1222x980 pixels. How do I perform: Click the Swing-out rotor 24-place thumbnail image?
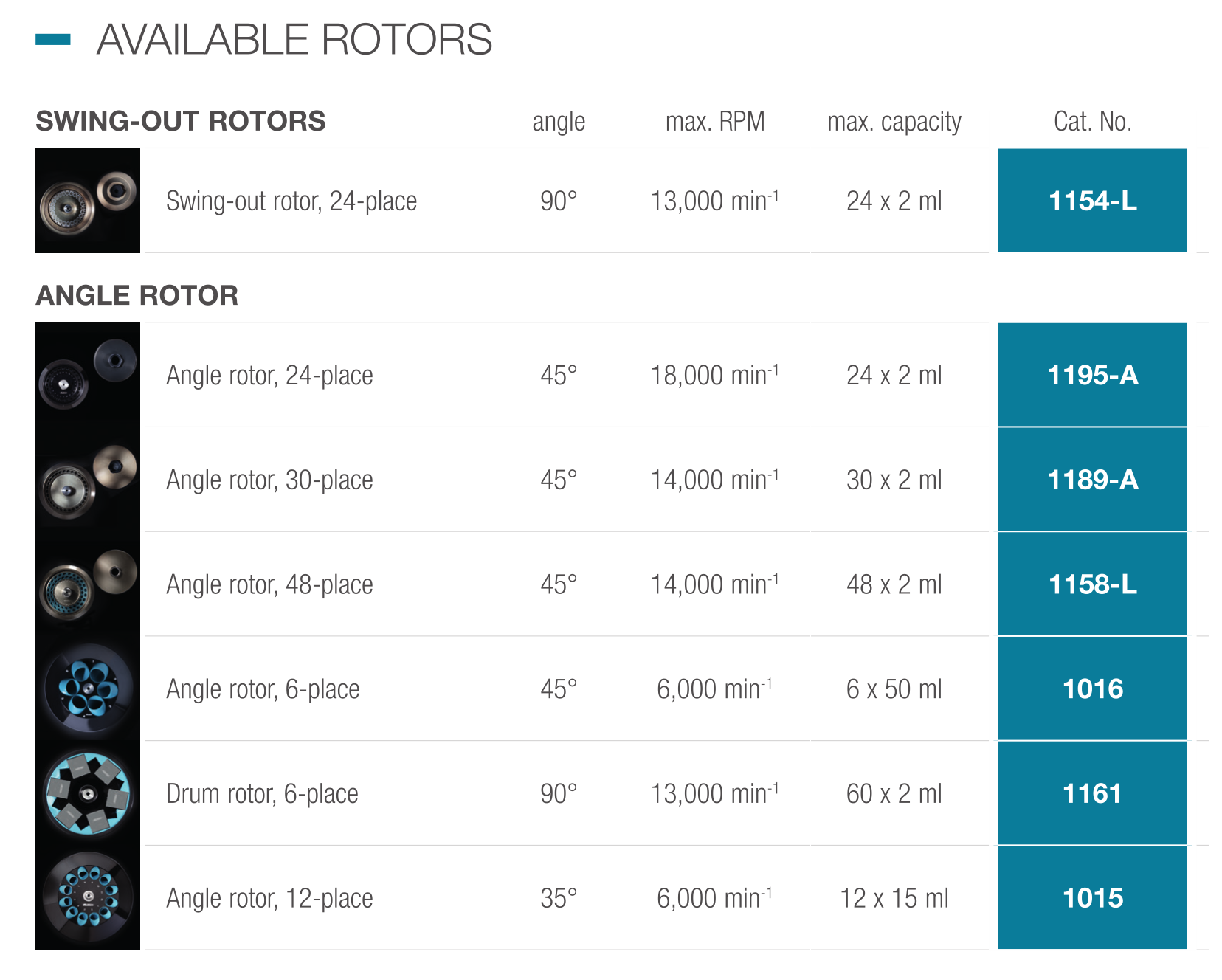point(88,201)
